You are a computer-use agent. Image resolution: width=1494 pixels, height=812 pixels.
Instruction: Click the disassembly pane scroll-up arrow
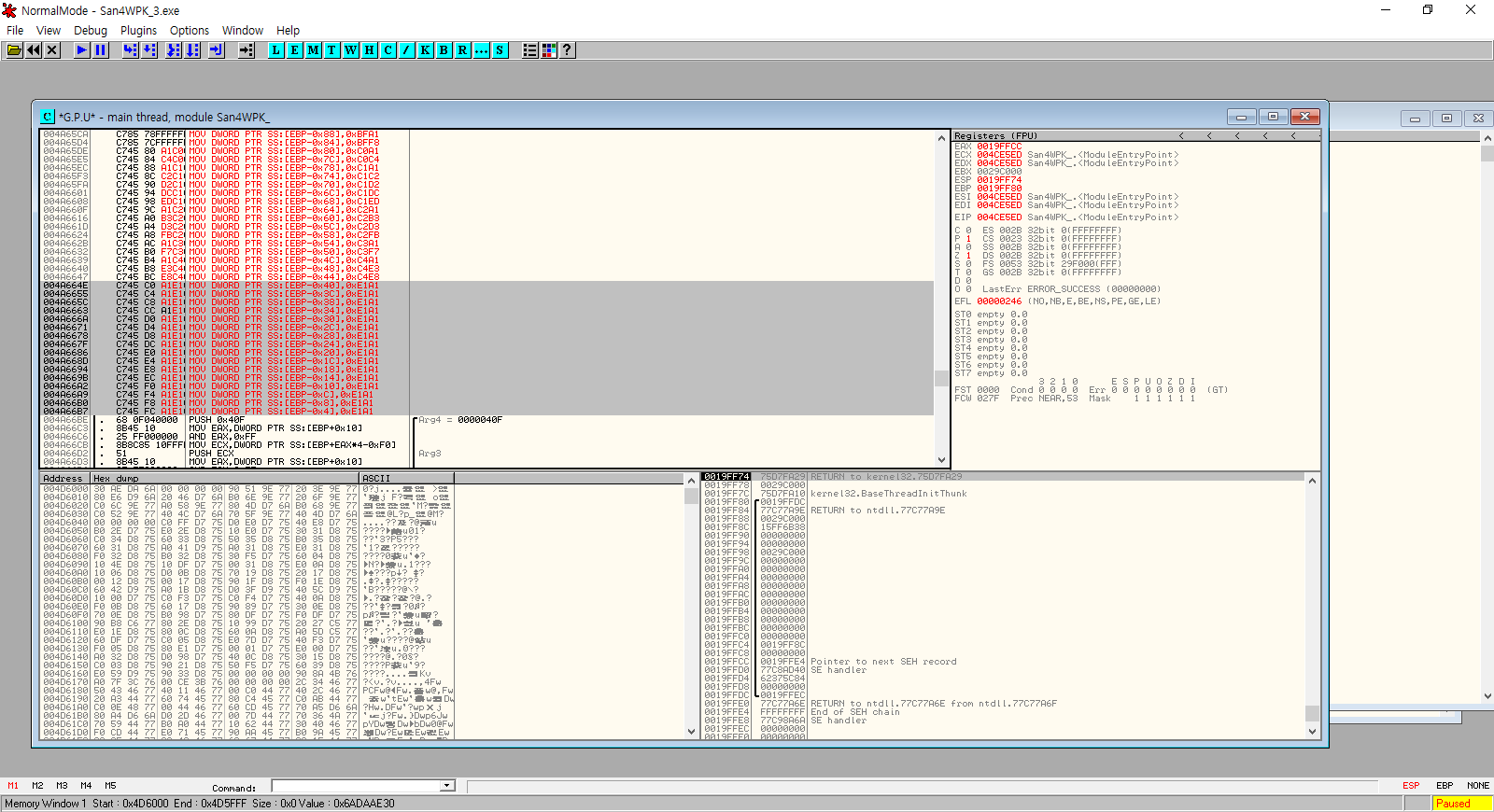coord(941,138)
